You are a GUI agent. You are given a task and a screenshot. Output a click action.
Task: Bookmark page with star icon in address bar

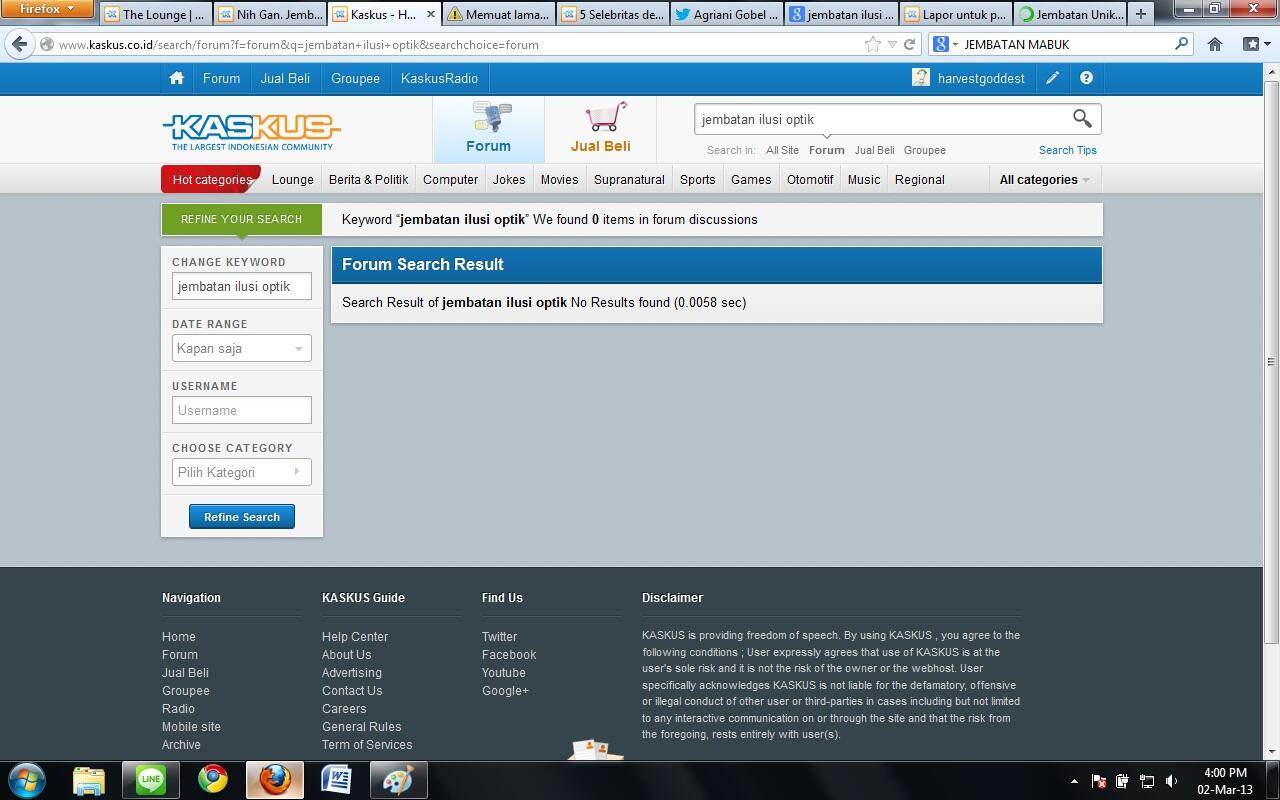tap(872, 44)
